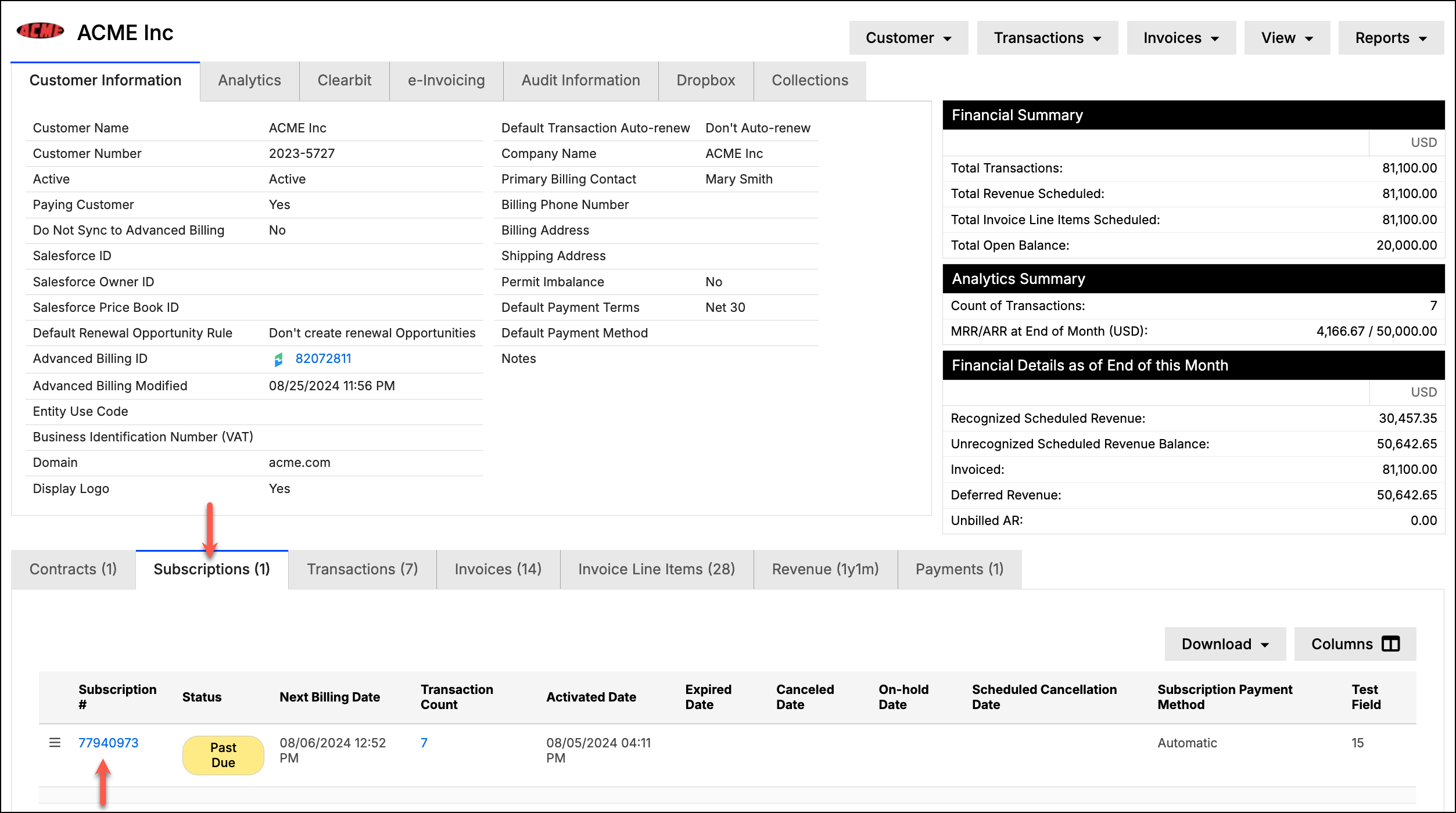Click Recognized Scheduled Revenue 30,457.35
Screen dimensions: 1456x813
click(x=1408, y=419)
